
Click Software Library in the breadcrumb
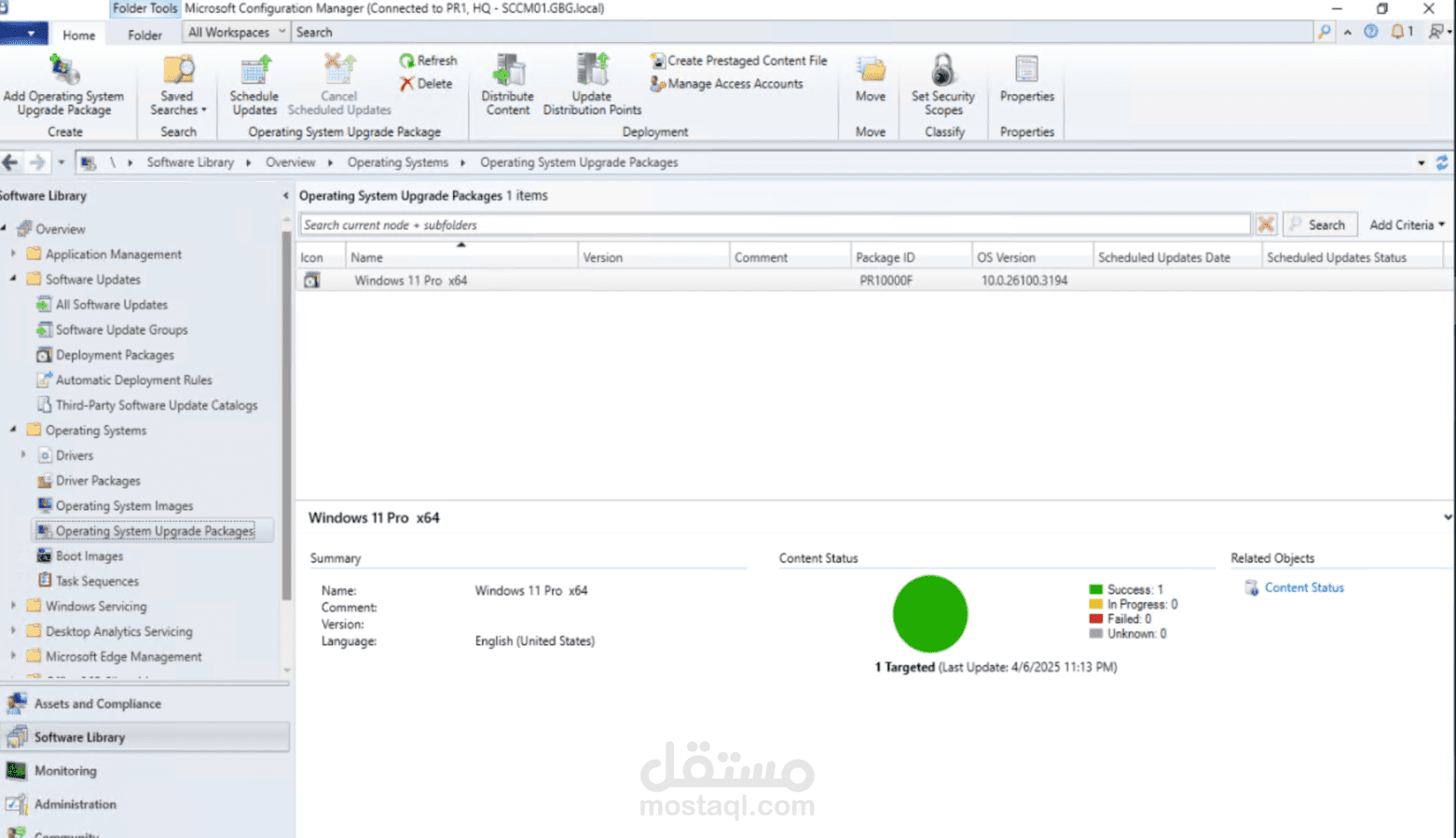point(190,162)
